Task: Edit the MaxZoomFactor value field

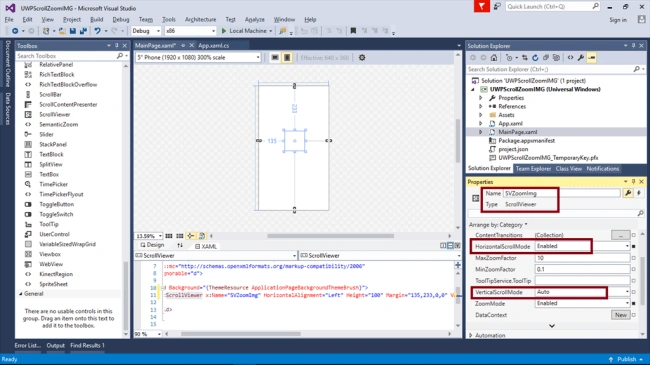Action: pyautogui.click(x=582, y=258)
